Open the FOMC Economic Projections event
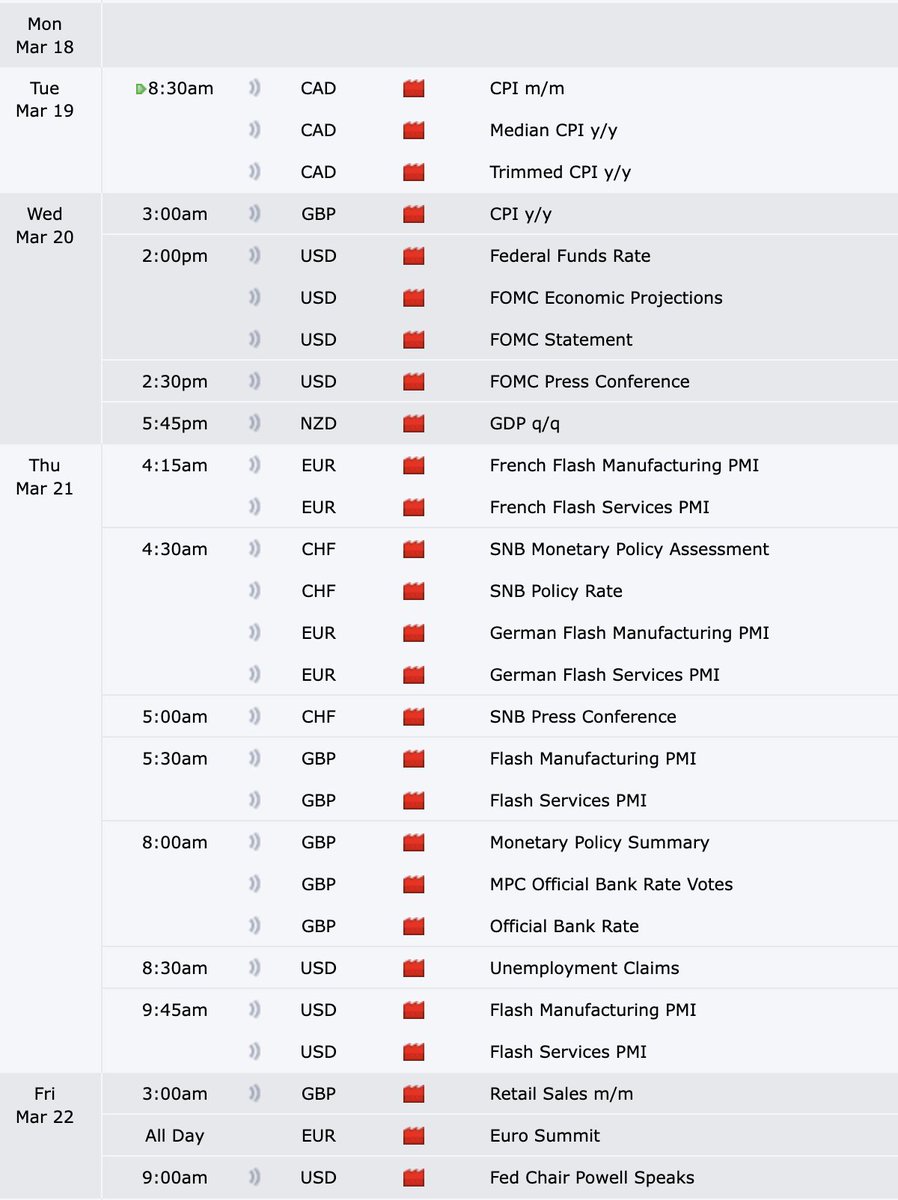Screen dimensions: 898x1200 [606, 298]
